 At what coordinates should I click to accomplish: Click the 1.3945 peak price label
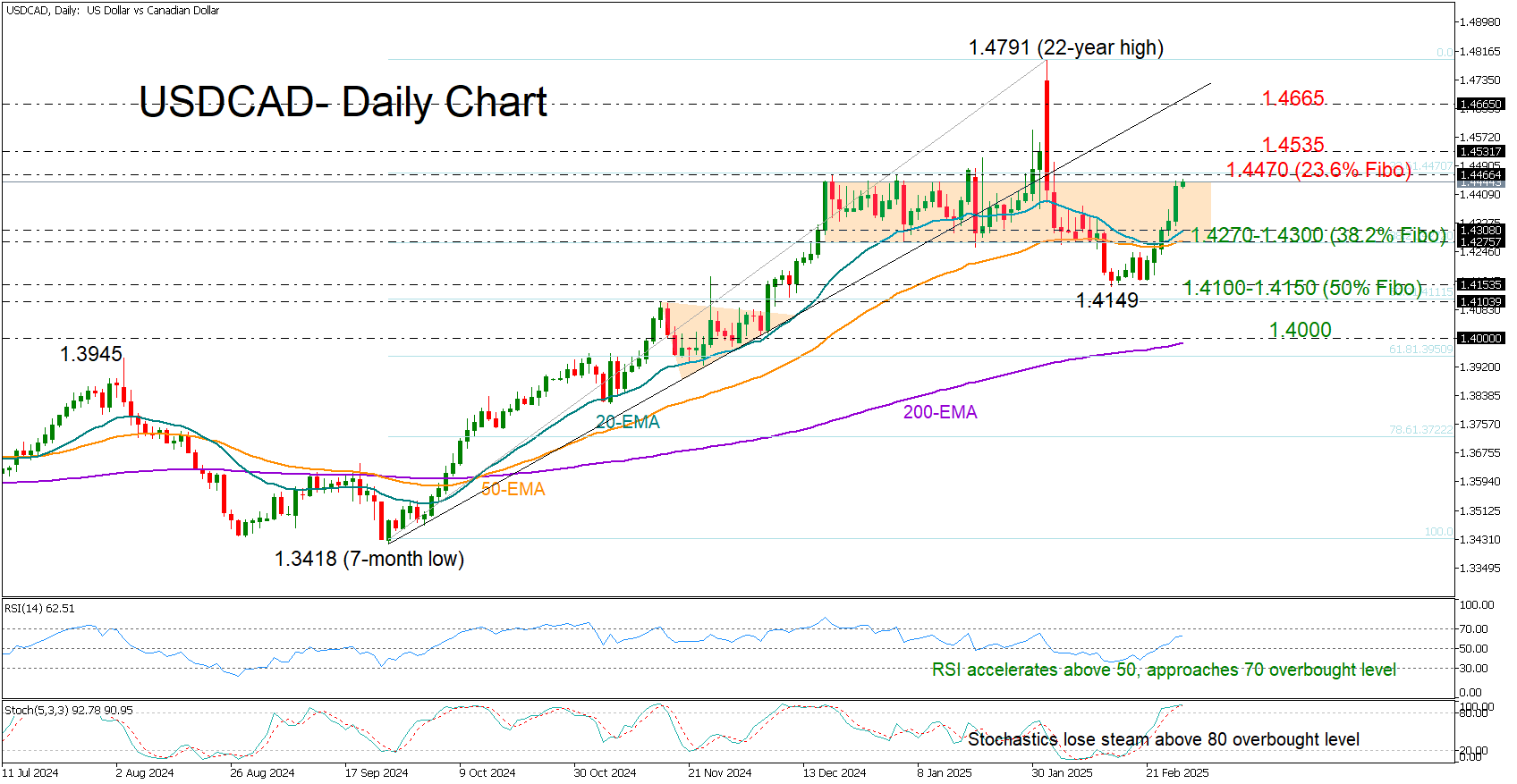tap(90, 355)
